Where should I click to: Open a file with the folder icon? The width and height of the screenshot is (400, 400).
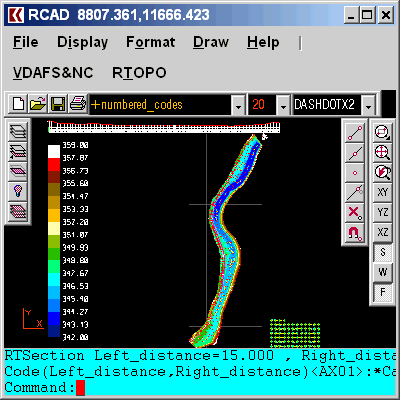tap(38, 104)
